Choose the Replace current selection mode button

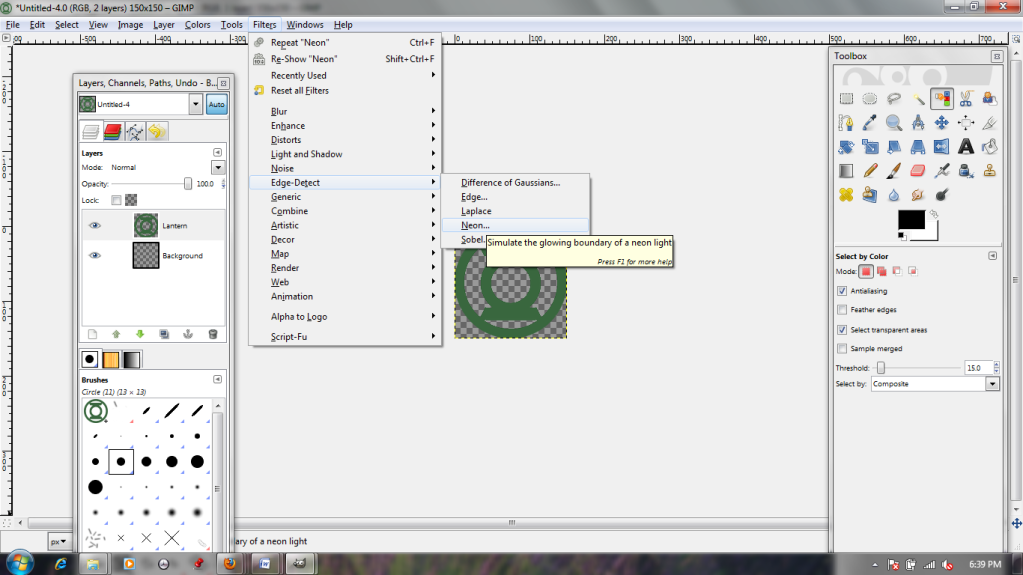pos(866,271)
